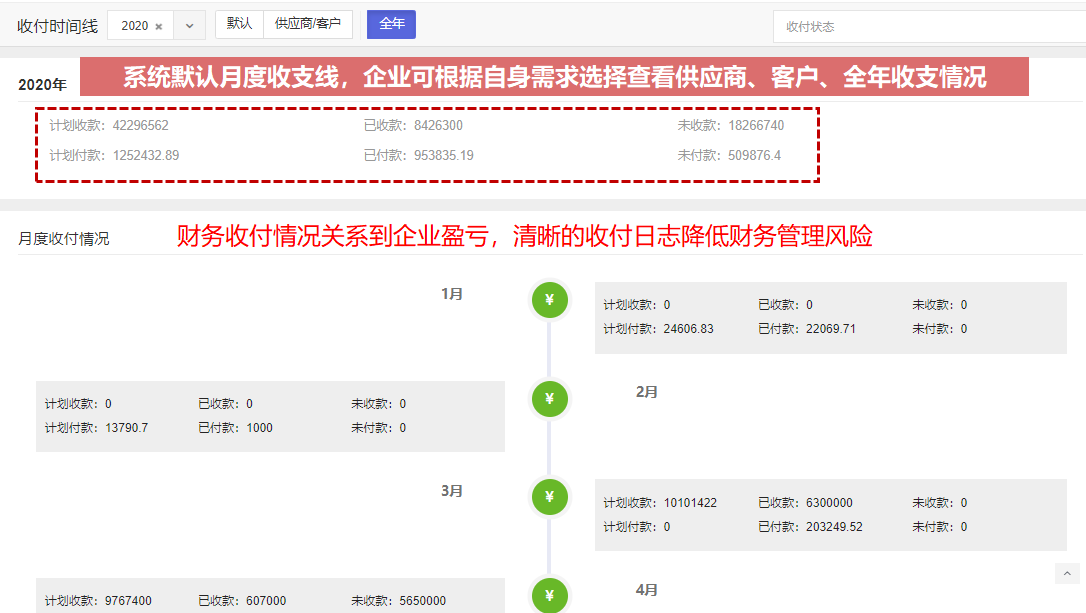This screenshot has width=1086, height=613.
Task: Click the 4月 month label
Action: pyautogui.click(x=646, y=590)
